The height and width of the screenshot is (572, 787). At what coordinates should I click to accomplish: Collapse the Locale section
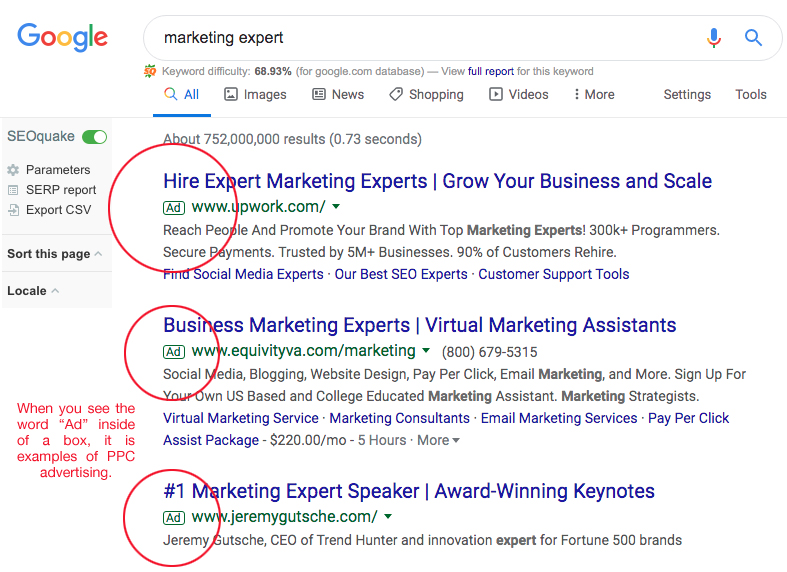(x=33, y=291)
